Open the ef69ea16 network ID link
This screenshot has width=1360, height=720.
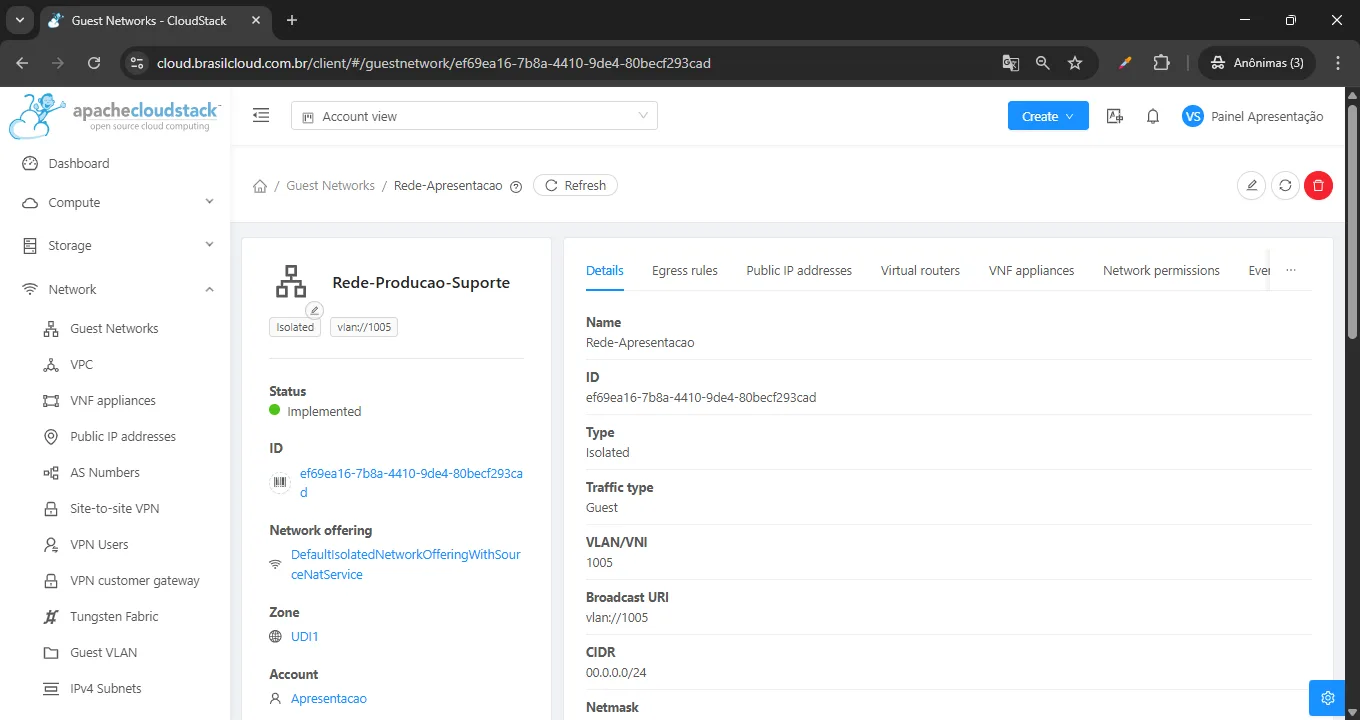coord(411,483)
